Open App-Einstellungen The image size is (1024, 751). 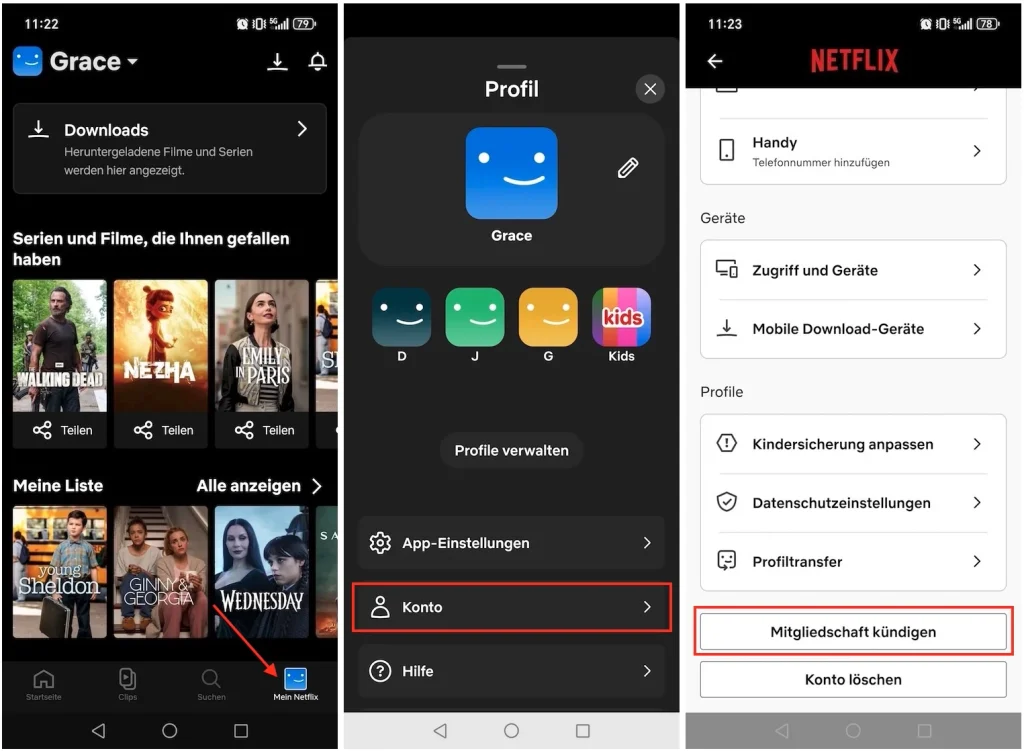(x=511, y=543)
